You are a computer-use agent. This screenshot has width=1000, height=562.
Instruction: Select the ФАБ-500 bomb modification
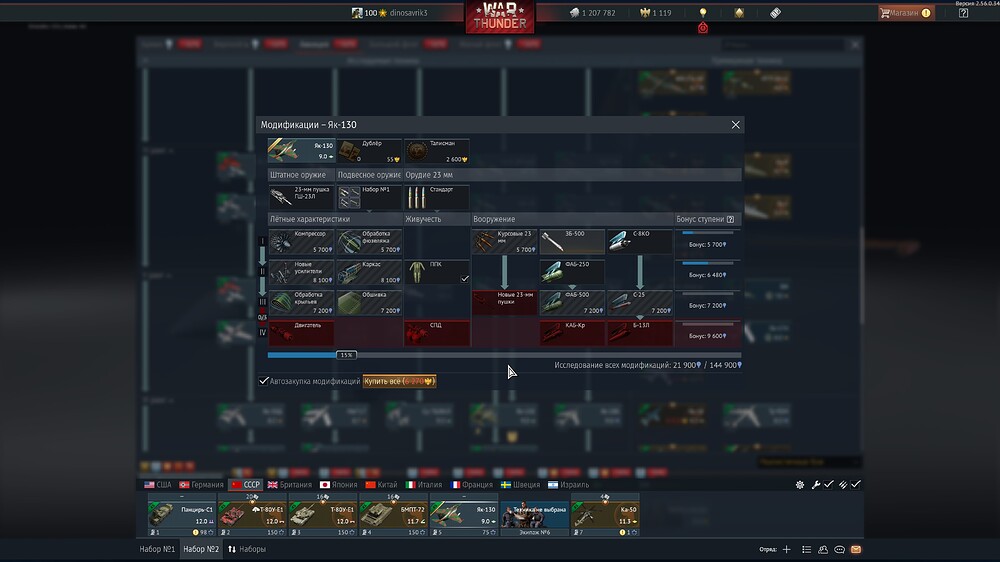click(x=572, y=303)
